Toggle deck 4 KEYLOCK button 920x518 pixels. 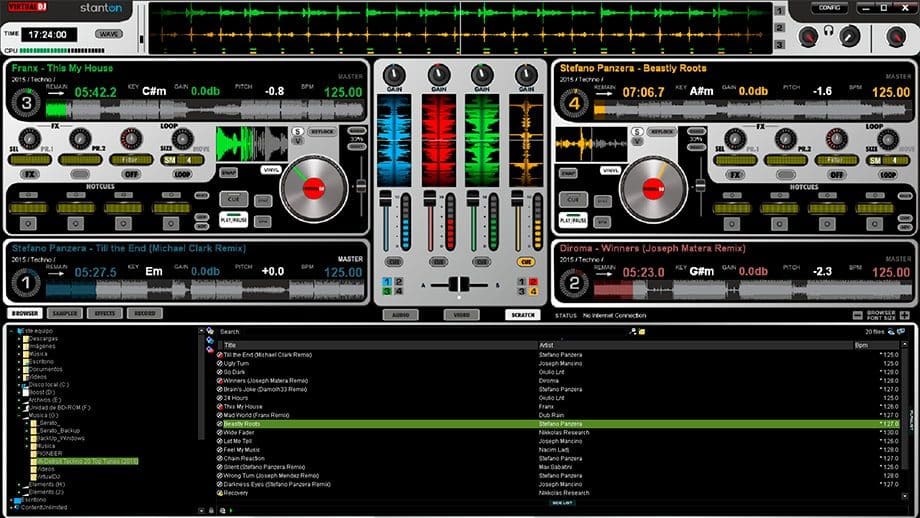[662, 133]
